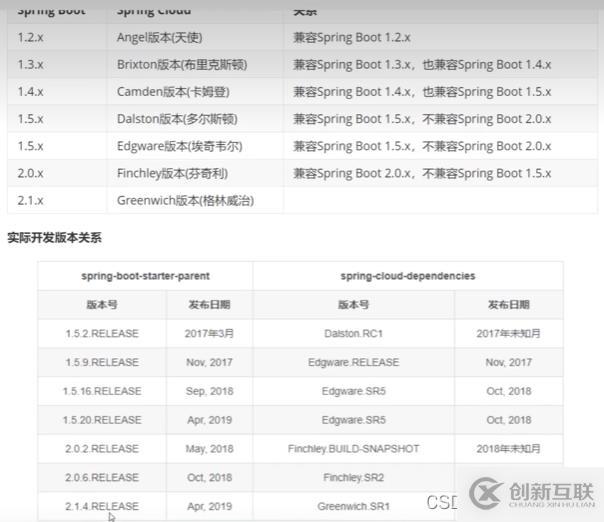Click "Oct, 2018" in the 1.5.20.RELEASE row

coord(508,420)
